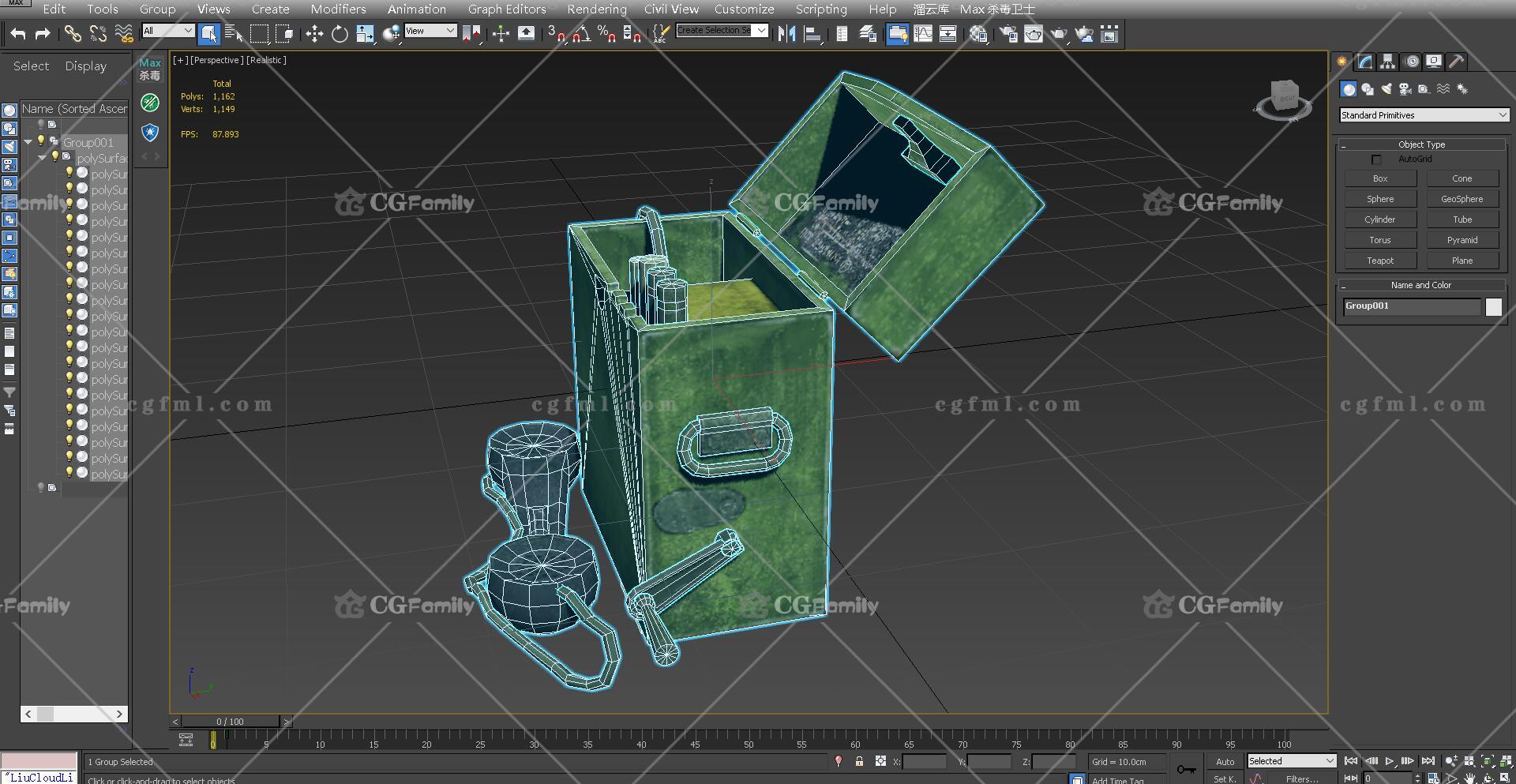Click the Sphere primitive button
1516x784 pixels.
(x=1380, y=199)
